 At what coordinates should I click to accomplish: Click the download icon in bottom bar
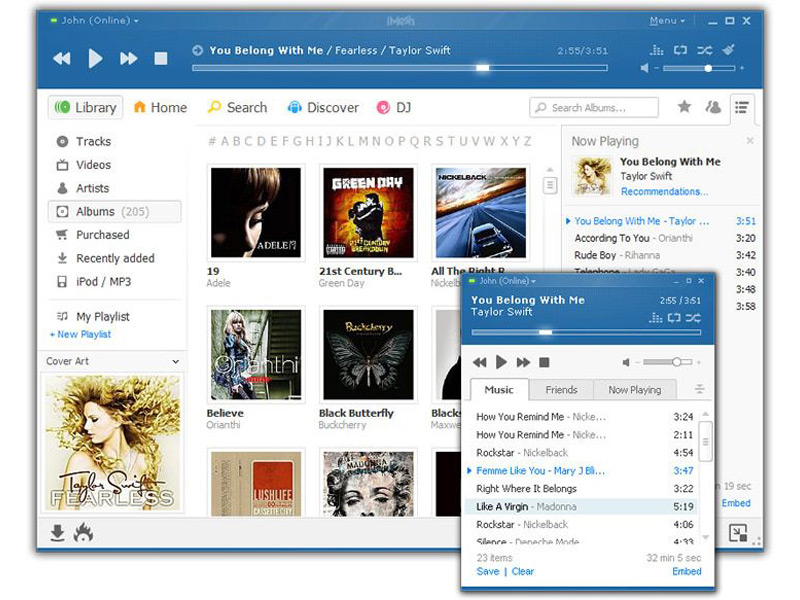click(58, 533)
